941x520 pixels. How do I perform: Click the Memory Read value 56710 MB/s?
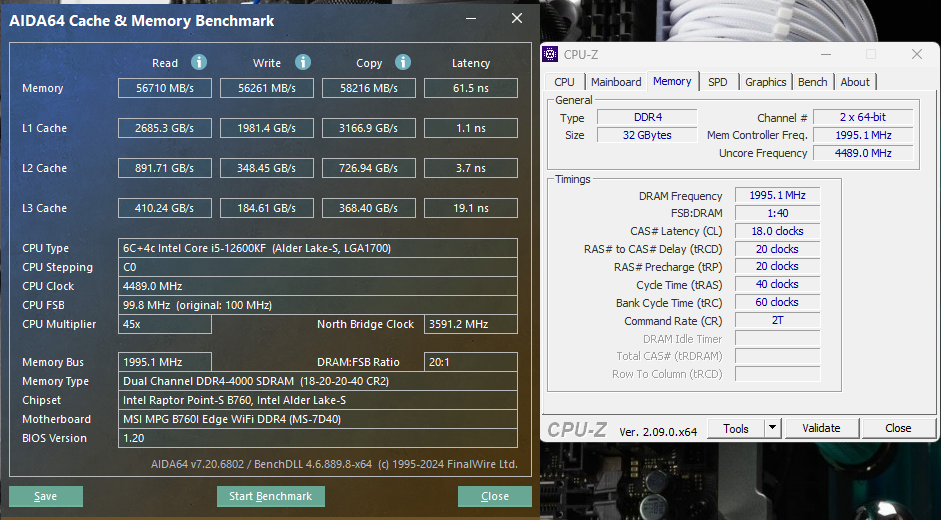point(164,88)
